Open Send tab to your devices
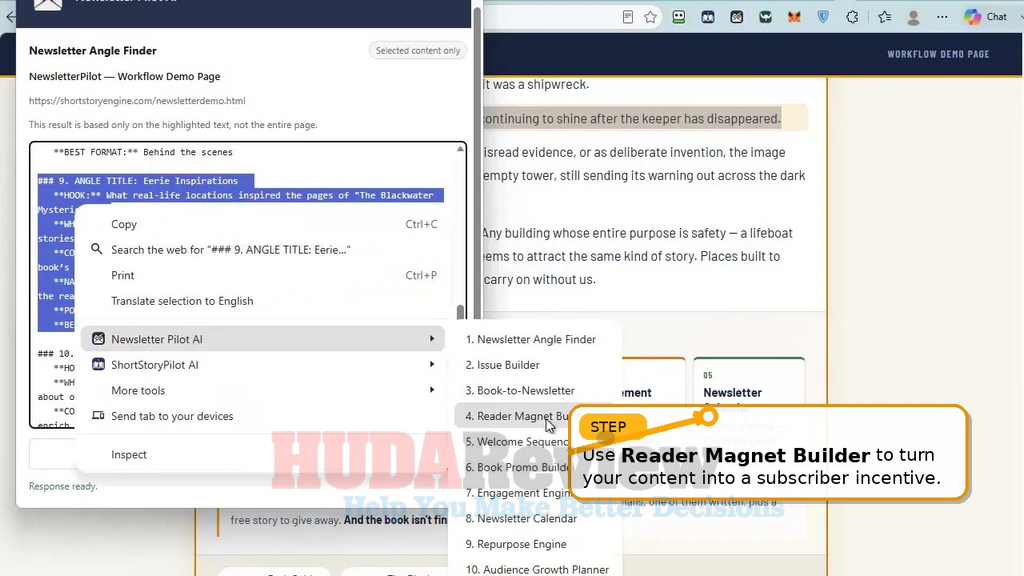 pos(263,416)
